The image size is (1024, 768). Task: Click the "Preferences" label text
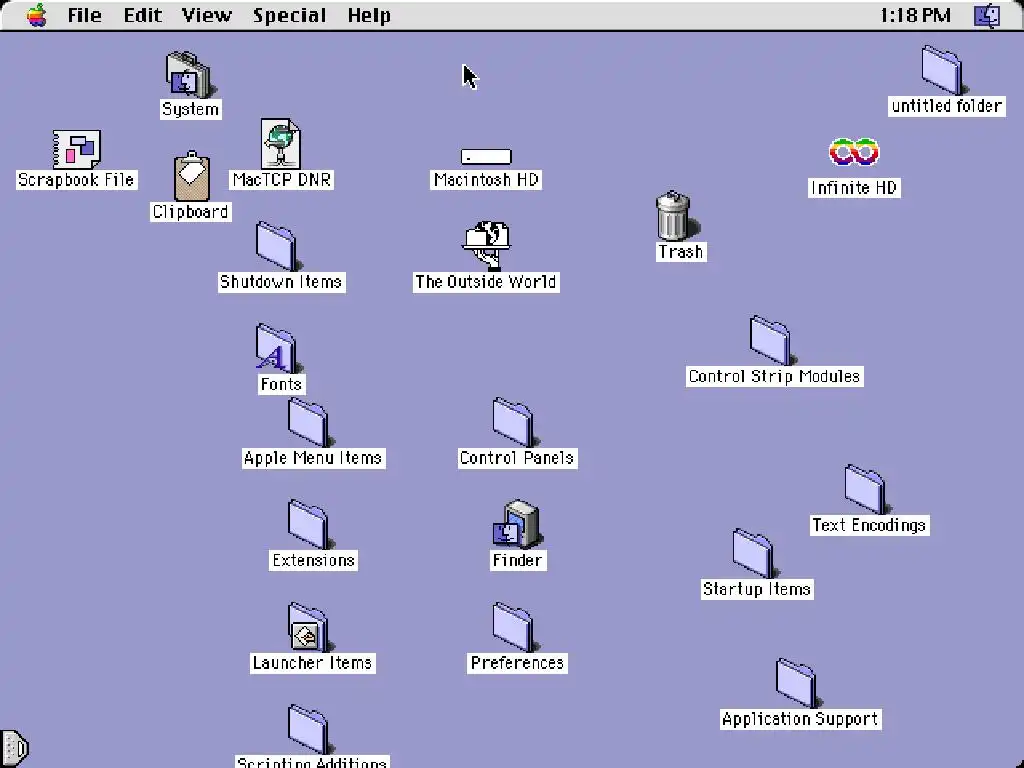[517, 663]
